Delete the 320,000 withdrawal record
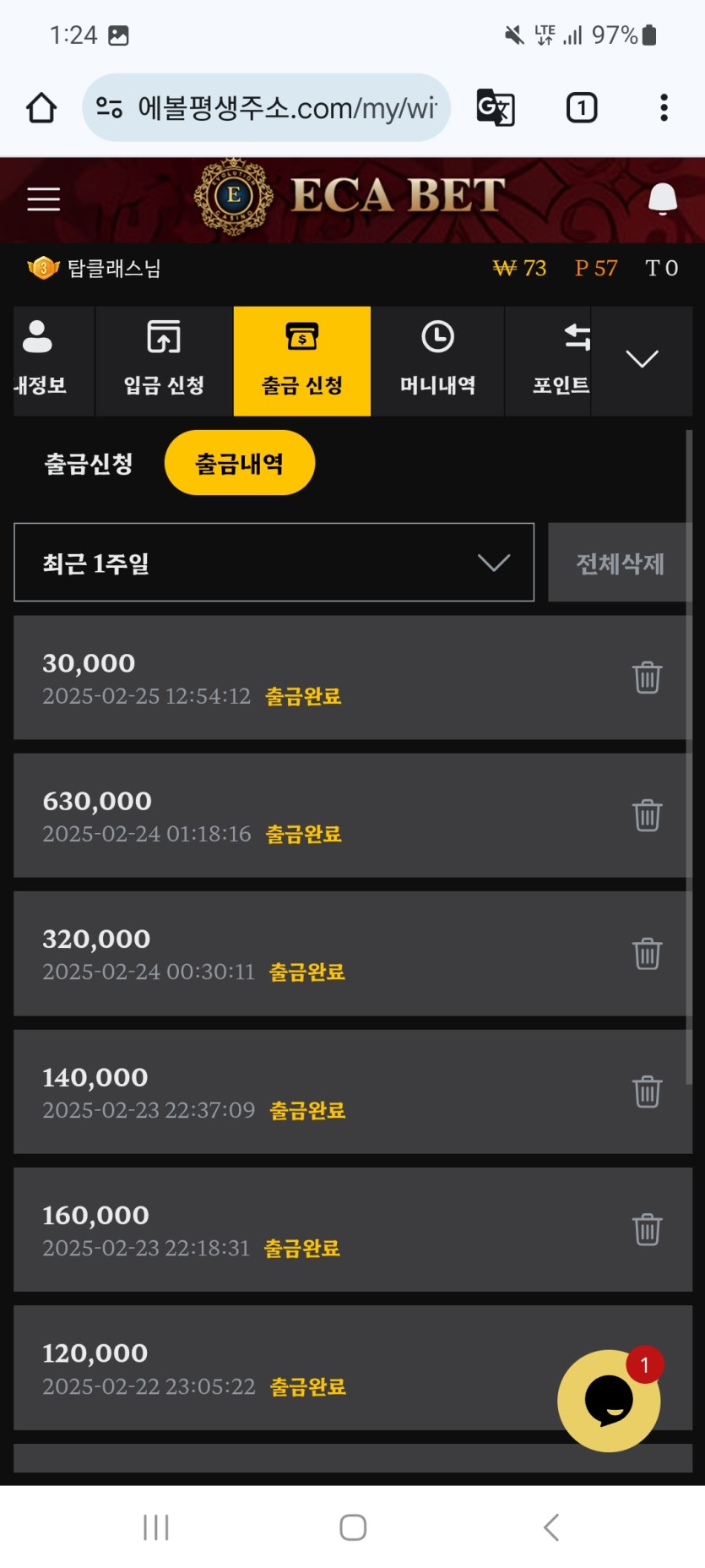Screen dimensions: 705x1568 pyautogui.click(x=648, y=954)
